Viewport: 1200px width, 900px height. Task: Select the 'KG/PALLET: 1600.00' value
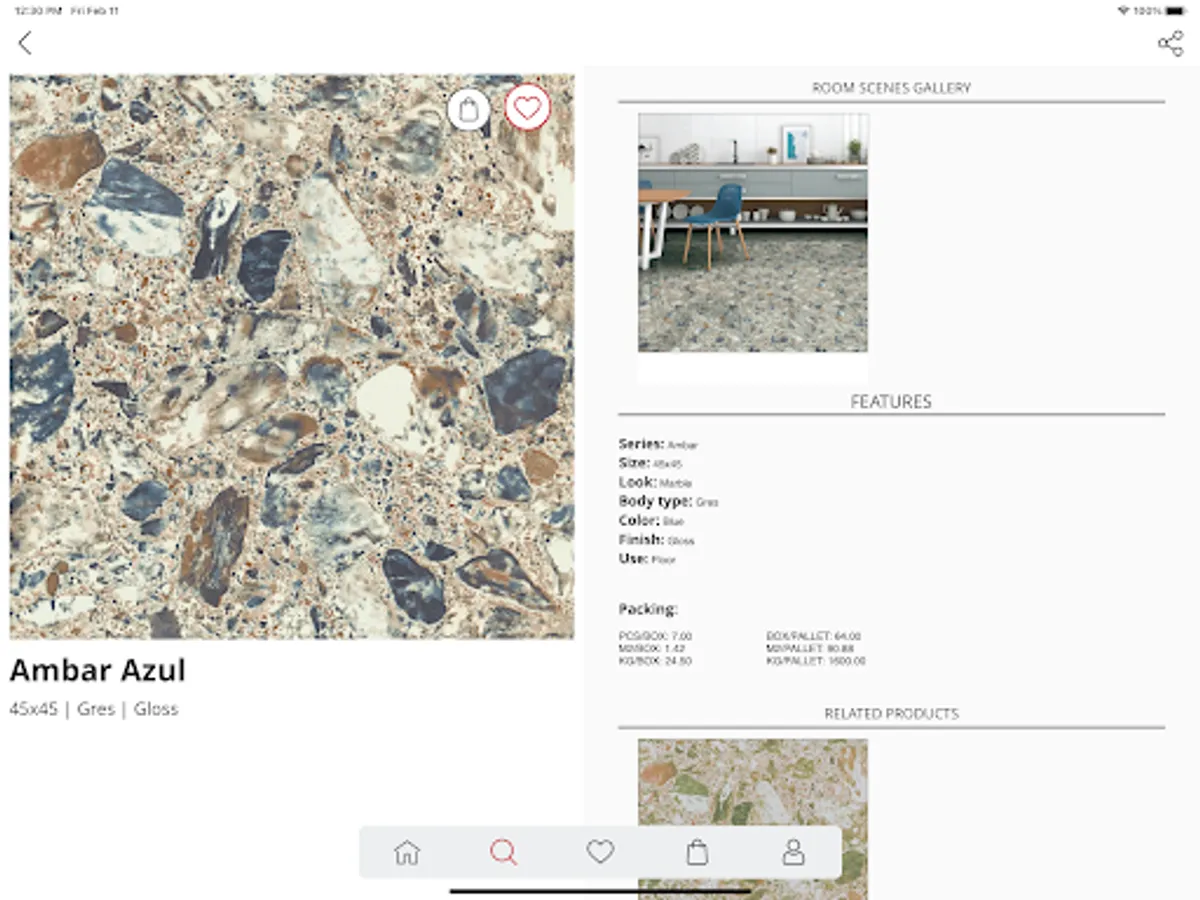[816, 661]
